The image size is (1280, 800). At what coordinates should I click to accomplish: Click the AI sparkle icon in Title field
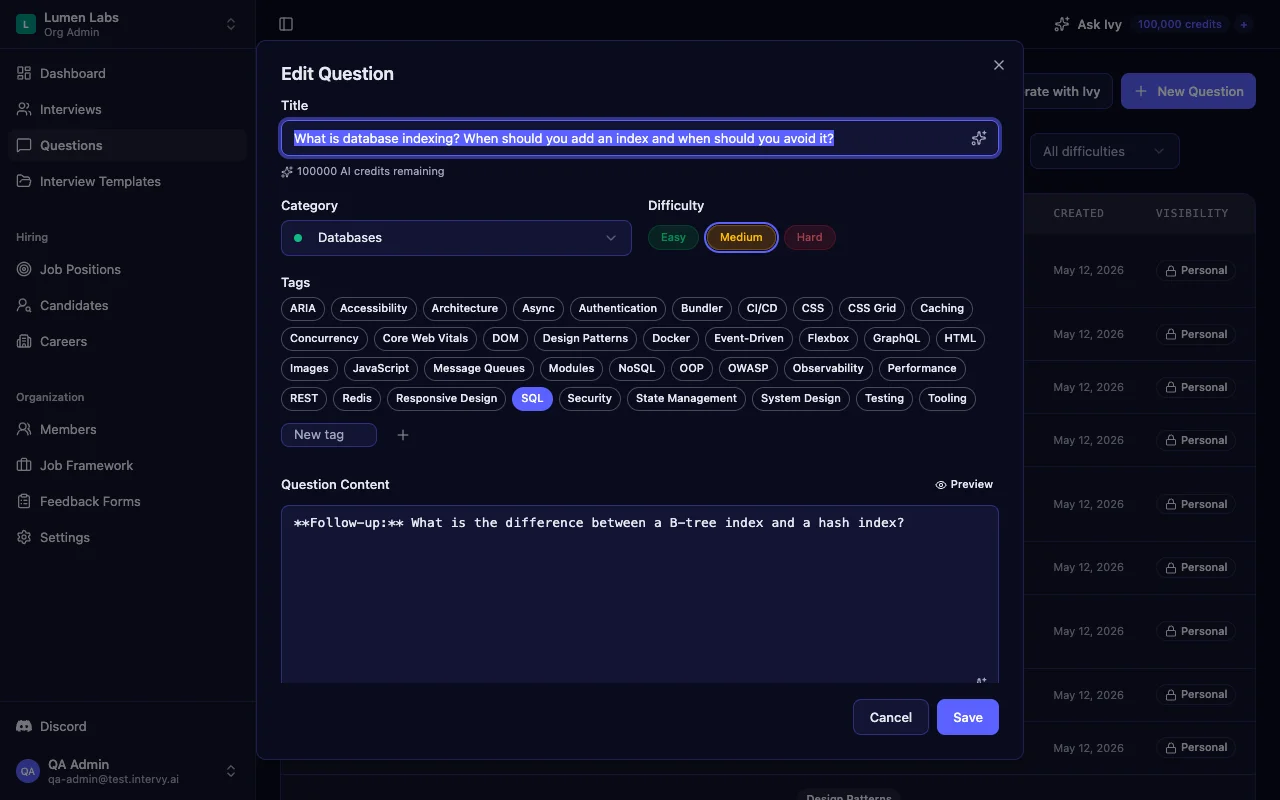point(979,138)
